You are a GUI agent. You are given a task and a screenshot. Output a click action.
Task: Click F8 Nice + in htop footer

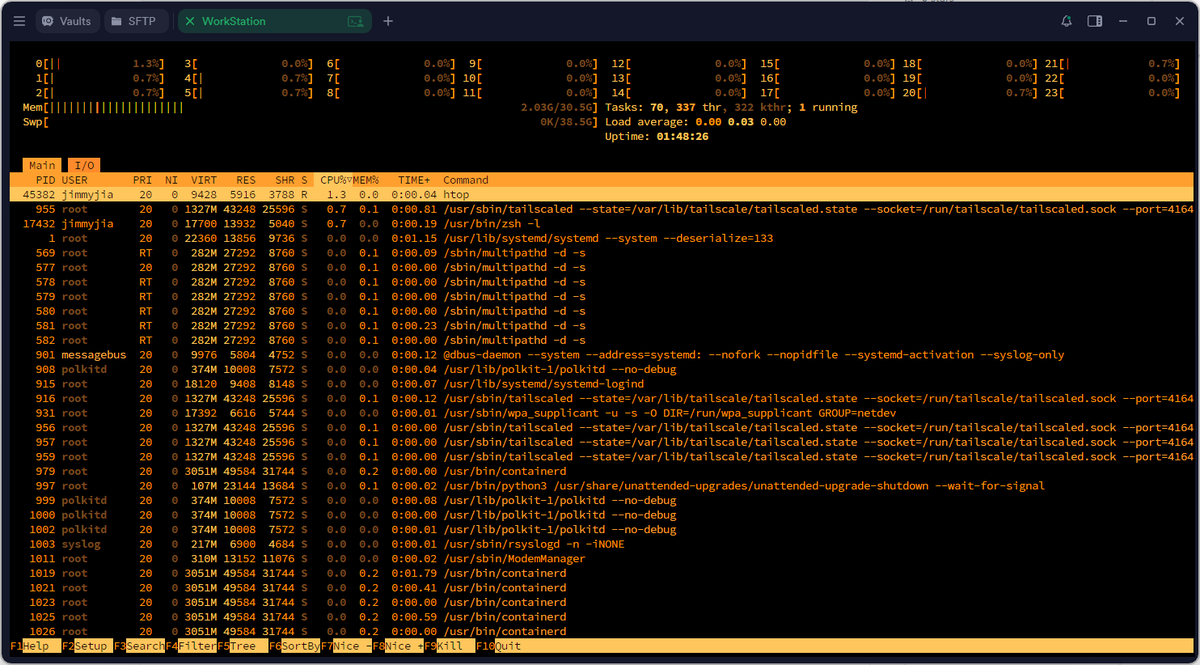point(398,646)
